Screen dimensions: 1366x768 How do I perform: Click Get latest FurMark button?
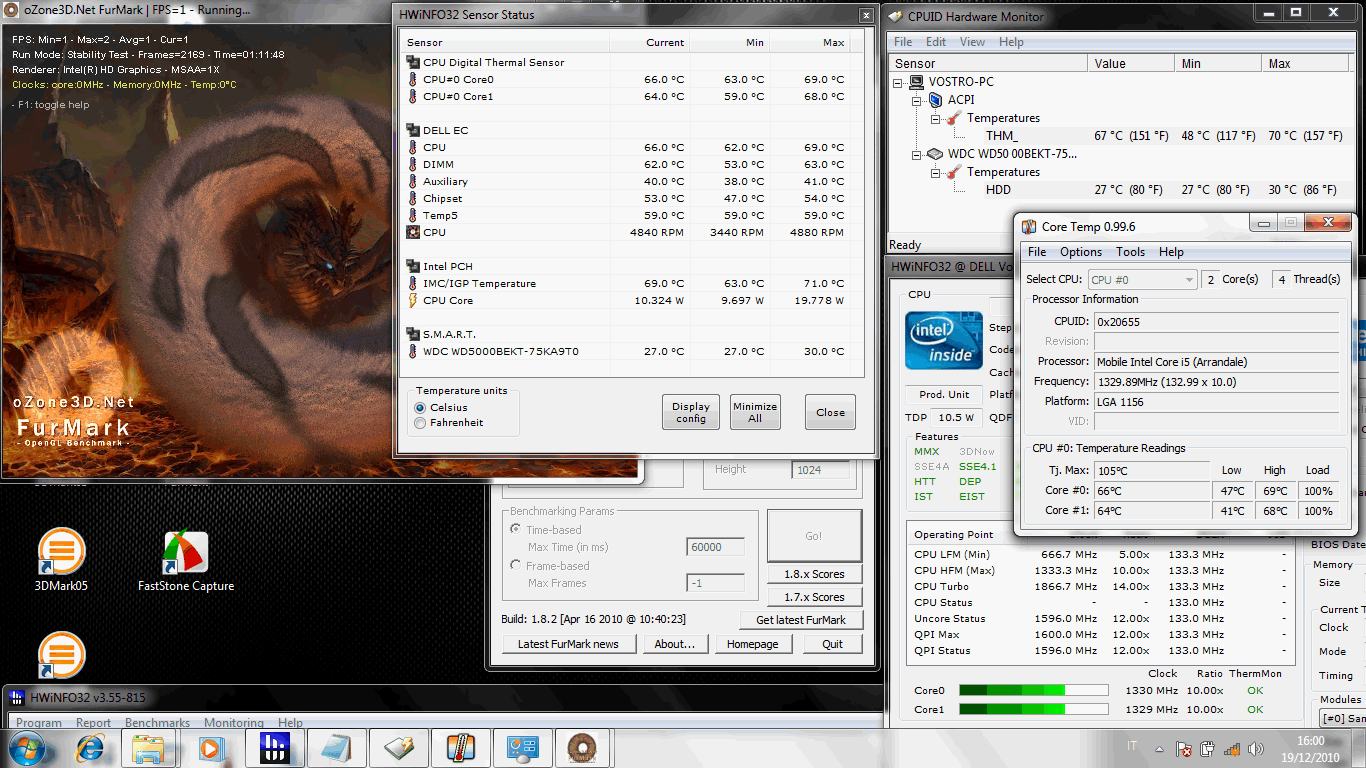(801, 620)
